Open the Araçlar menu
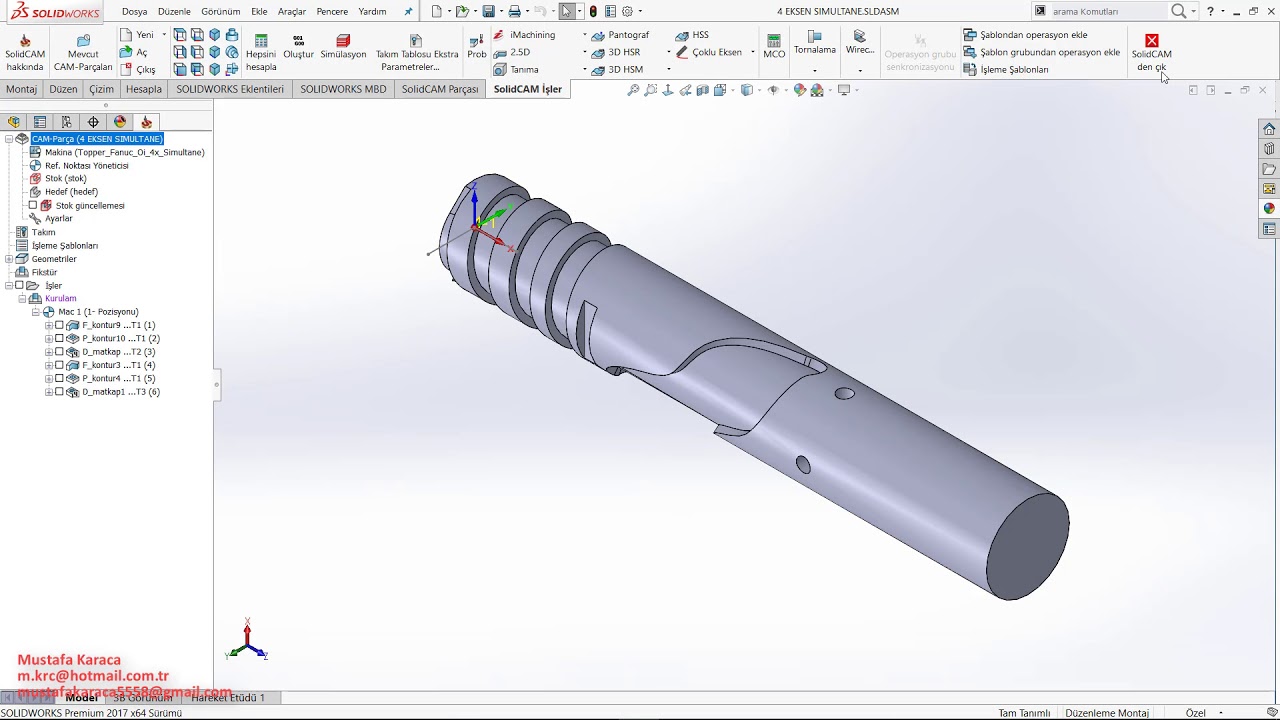Screen dimensions: 1280x720 point(292,12)
